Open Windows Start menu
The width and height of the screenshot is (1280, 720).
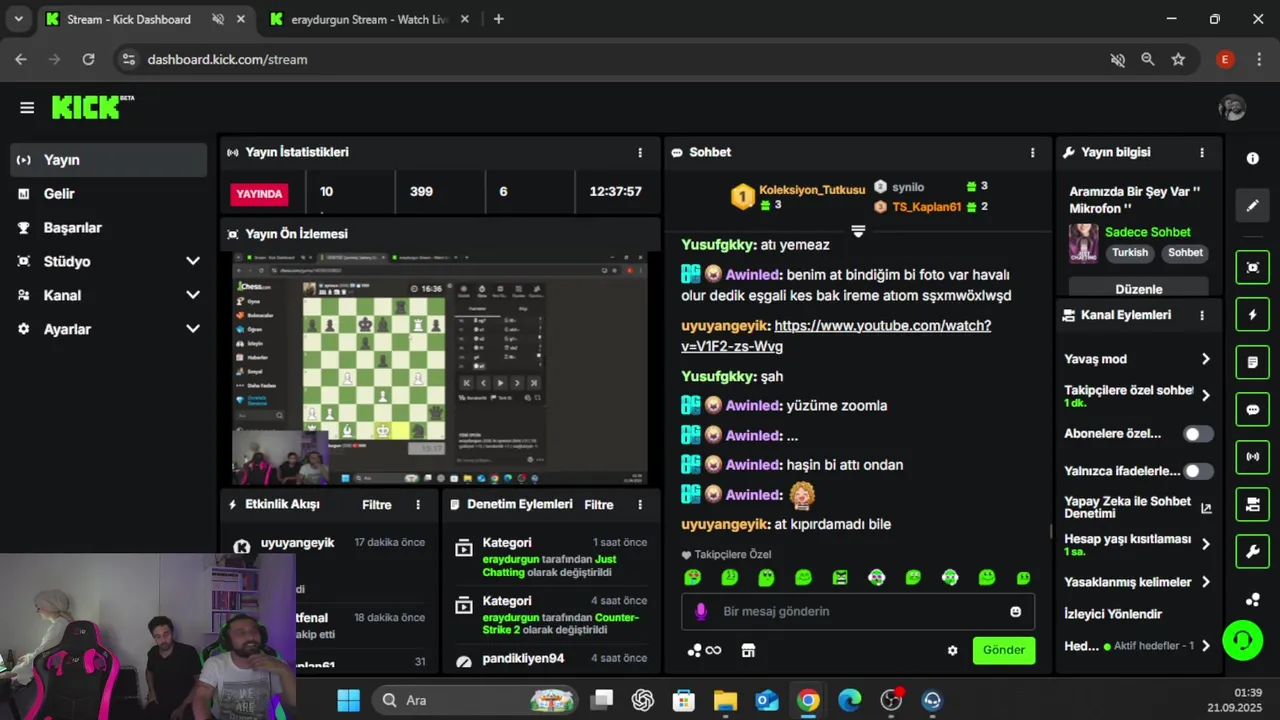coord(348,700)
